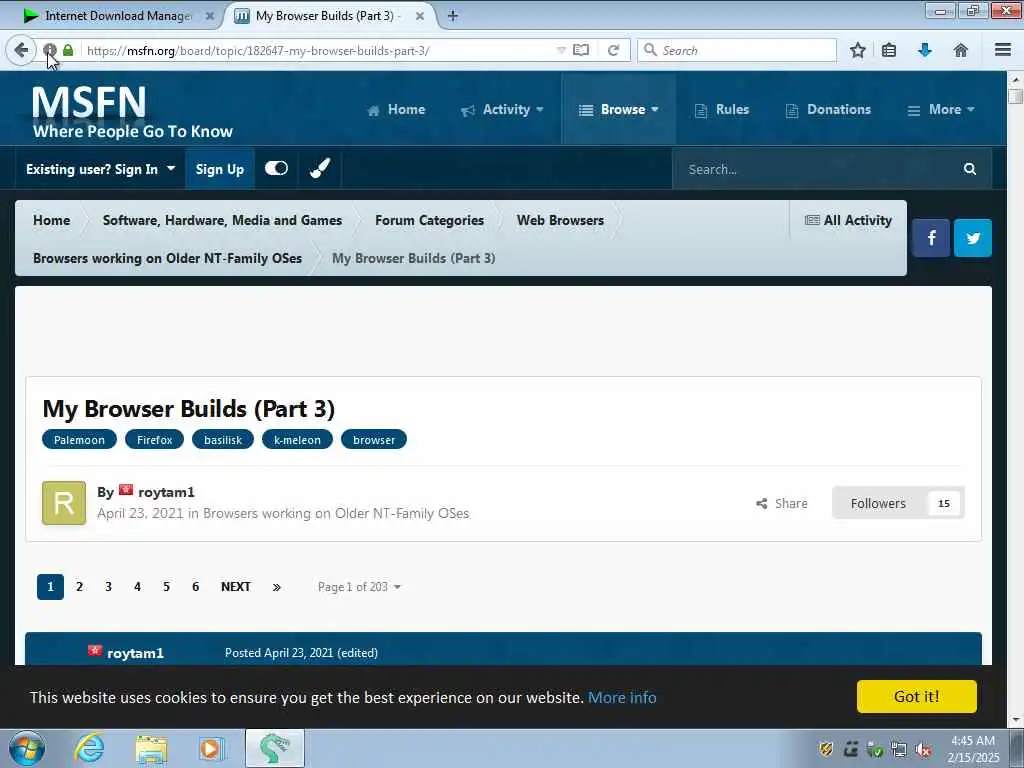Click the roytam1 avatar thumbnail
This screenshot has width=1024, height=768.
coord(64,503)
